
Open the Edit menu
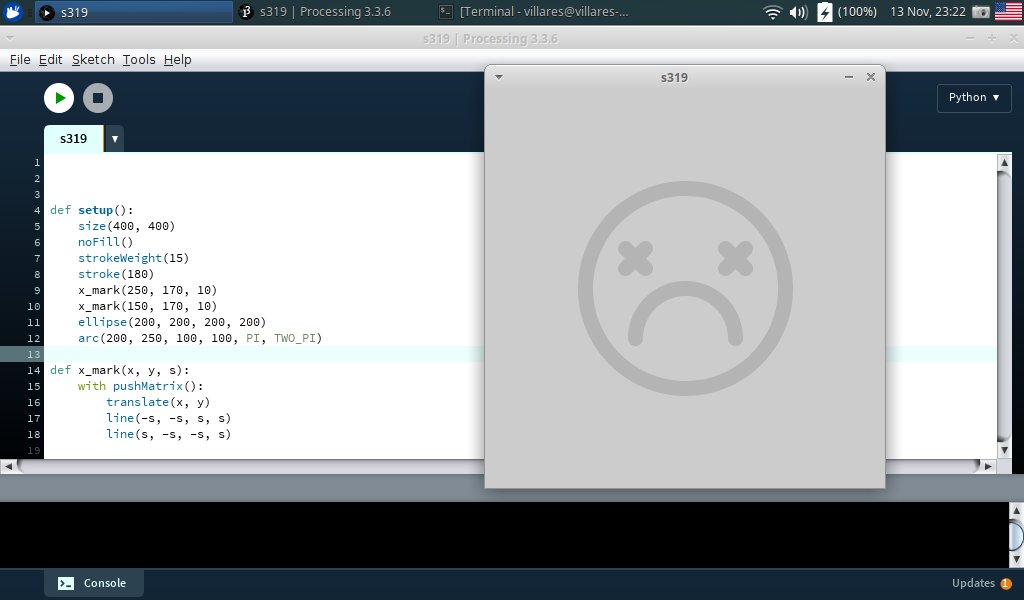(x=50, y=60)
